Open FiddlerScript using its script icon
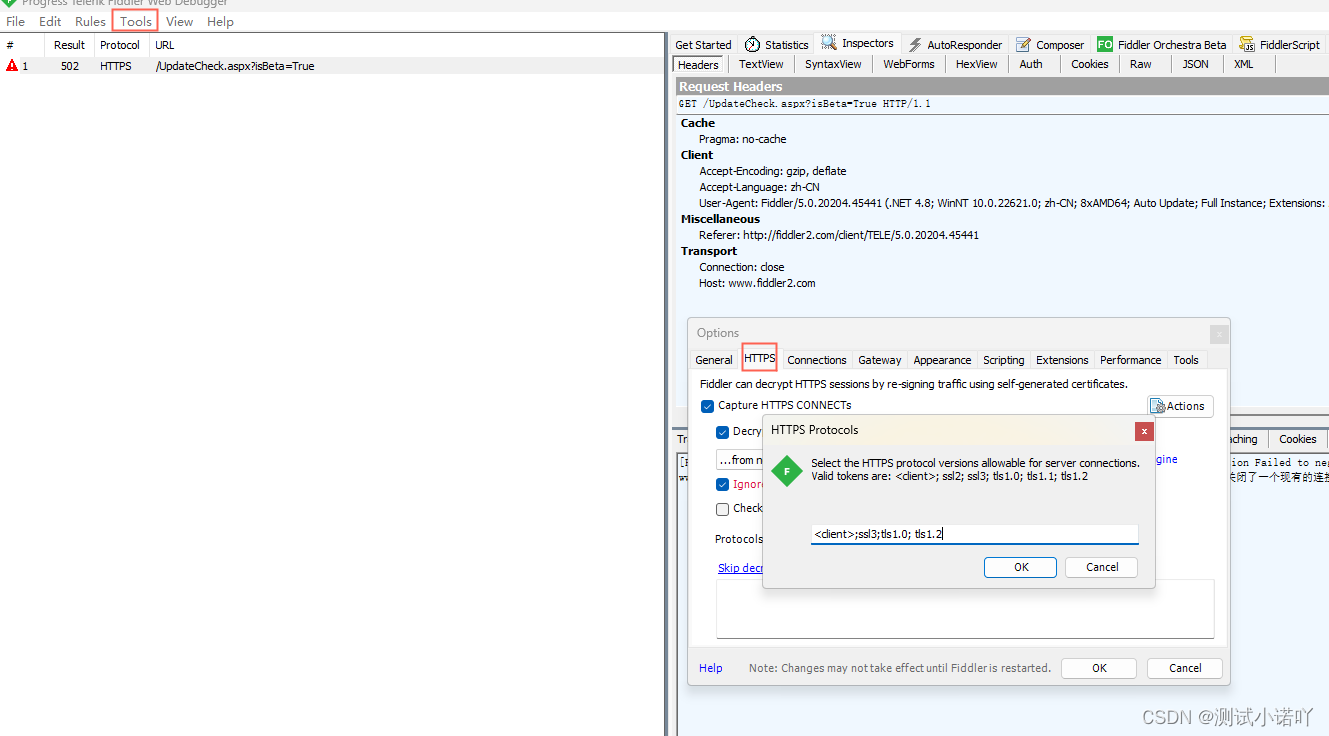 (1246, 44)
